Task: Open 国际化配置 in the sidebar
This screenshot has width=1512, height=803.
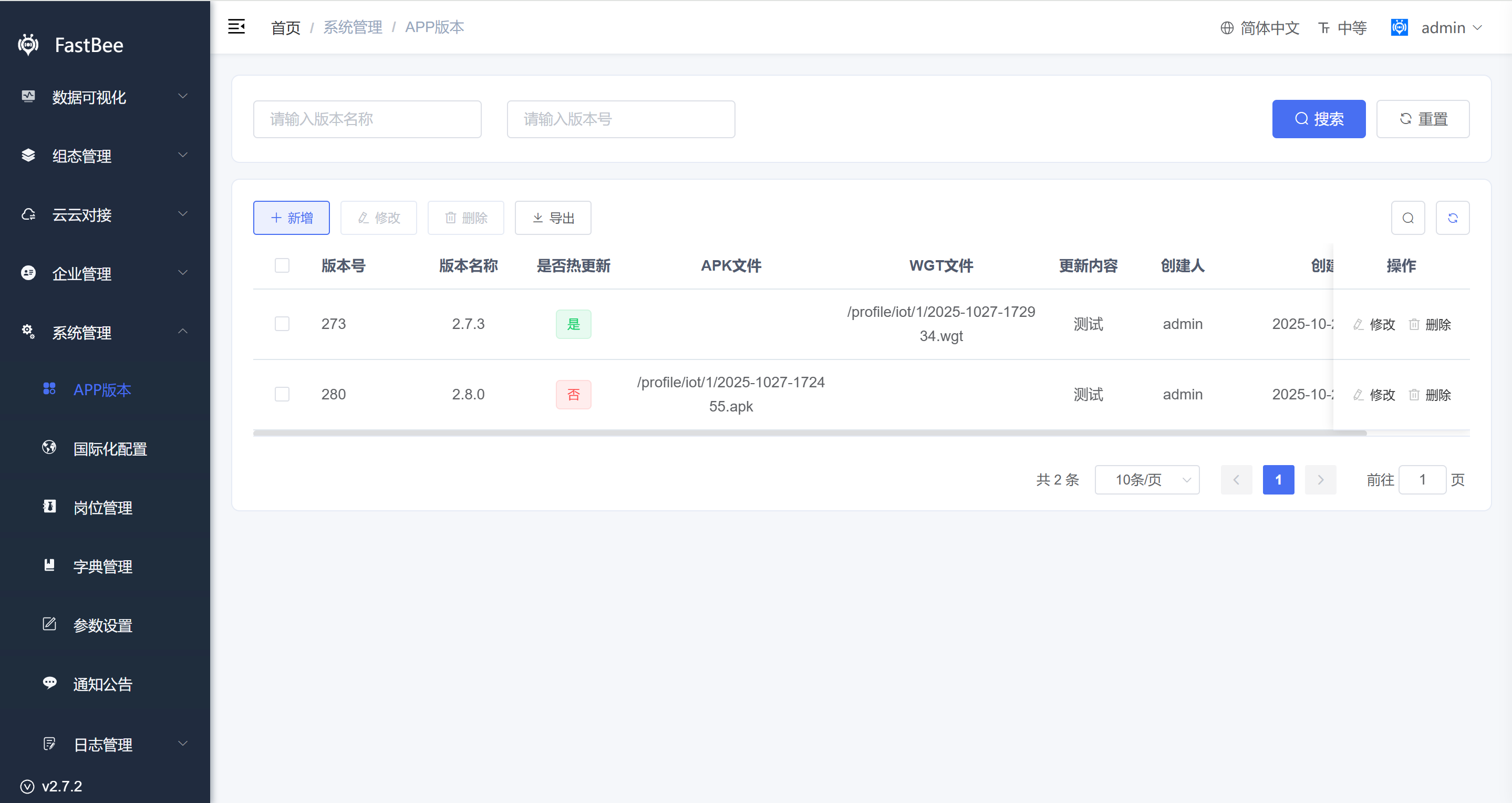Action: coord(110,449)
